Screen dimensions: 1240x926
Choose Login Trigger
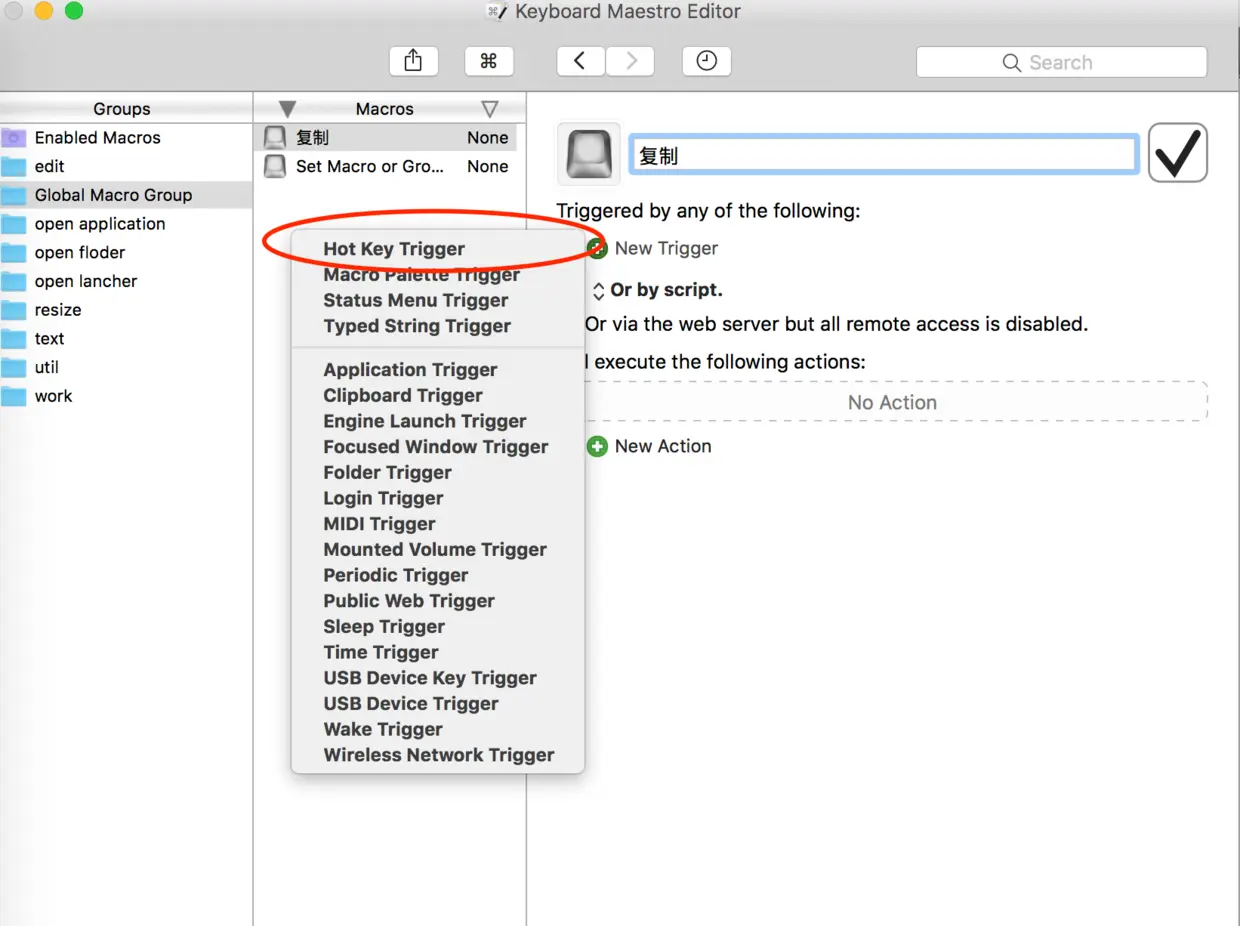pyautogui.click(x=438, y=498)
